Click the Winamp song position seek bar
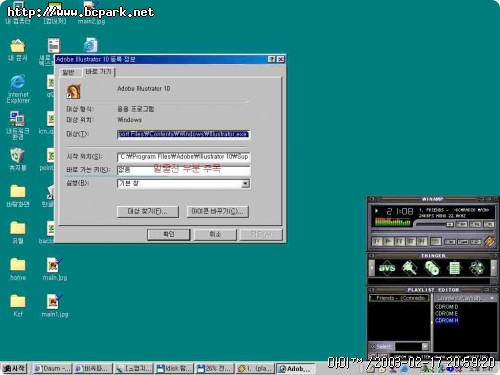500x375 pixels. coord(433,231)
